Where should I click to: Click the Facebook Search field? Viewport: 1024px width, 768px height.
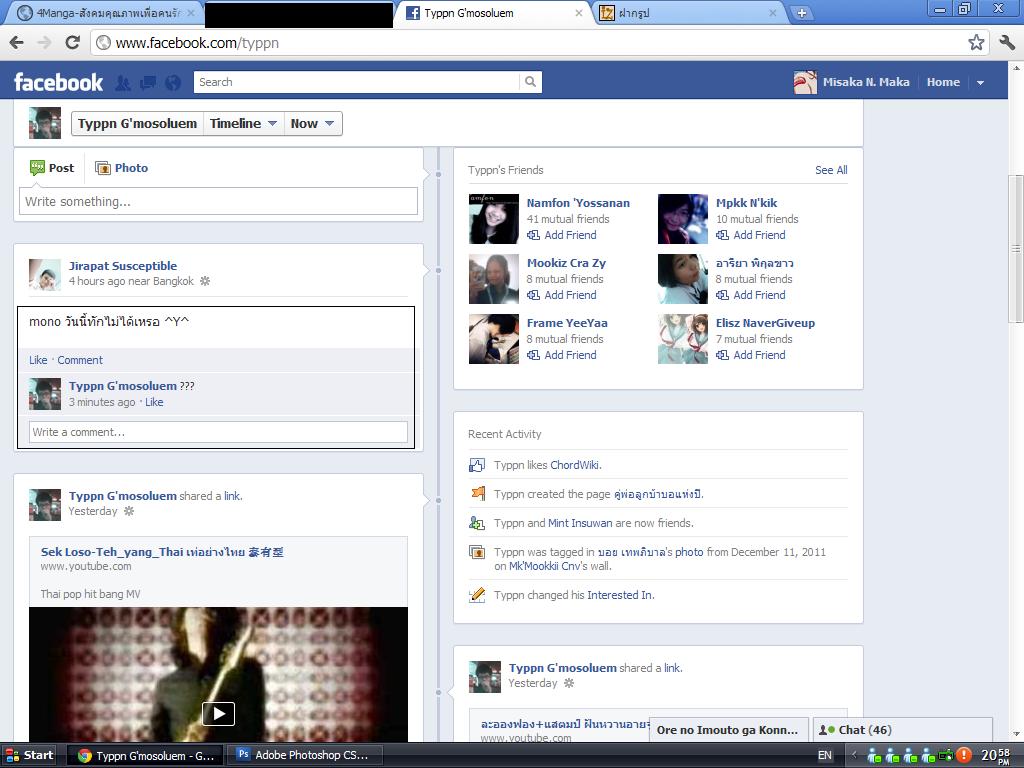(x=357, y=82)
